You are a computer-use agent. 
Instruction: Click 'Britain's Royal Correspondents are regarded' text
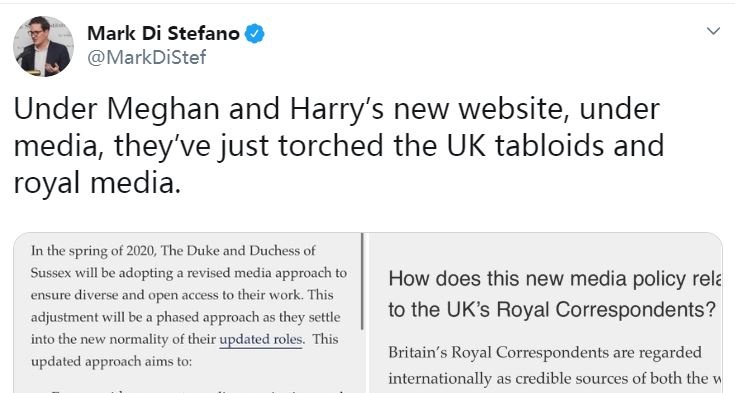pyautogui.click(x=545, y=353)
